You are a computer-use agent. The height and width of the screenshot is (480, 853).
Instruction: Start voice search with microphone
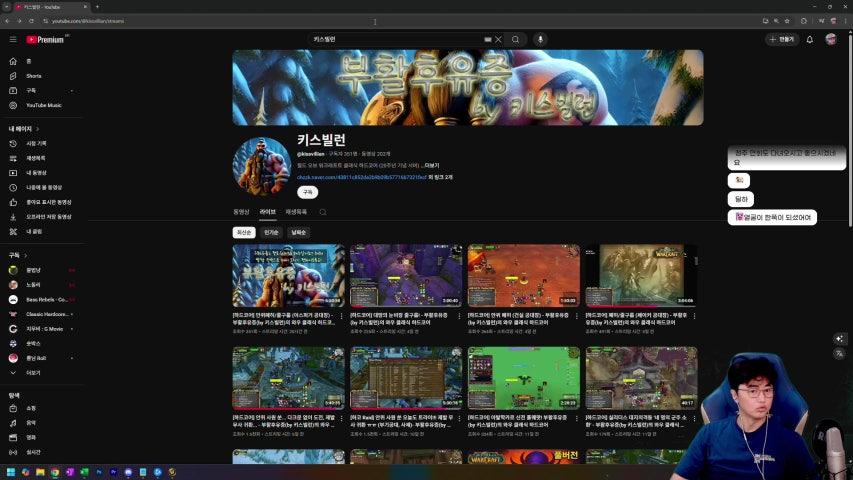pos(540,39)
